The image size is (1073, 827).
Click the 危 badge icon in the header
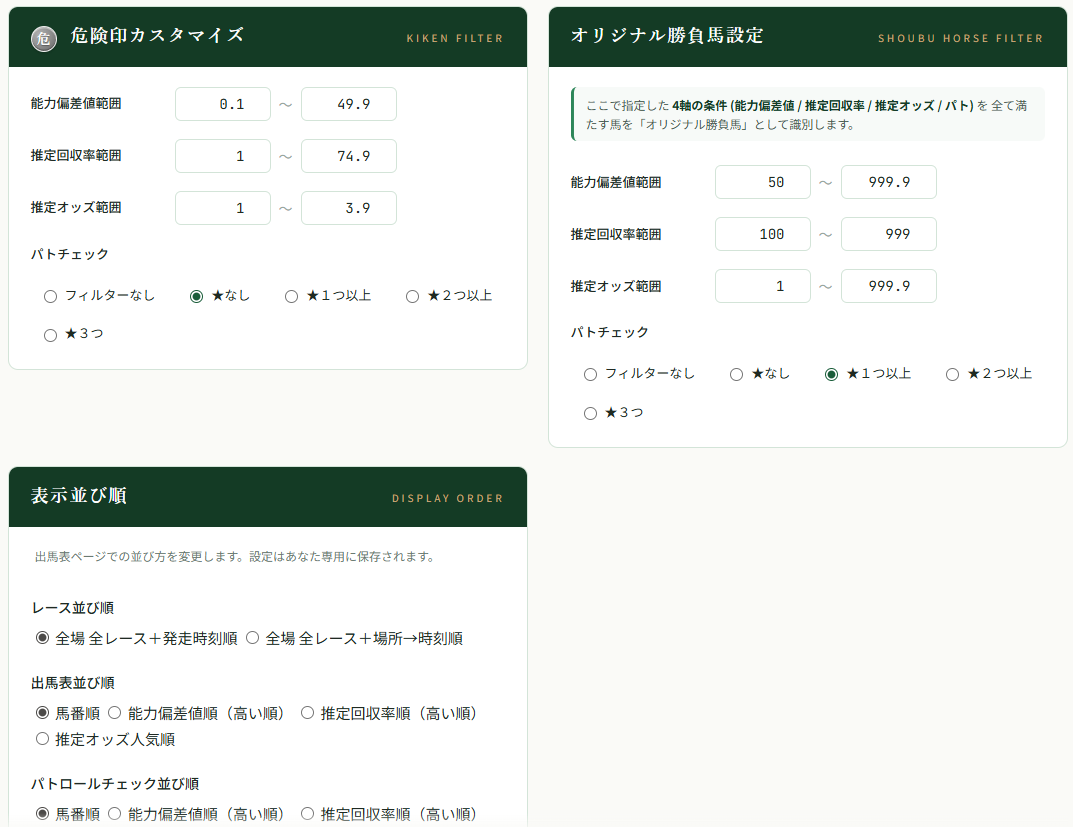click(x=44, y=39)
